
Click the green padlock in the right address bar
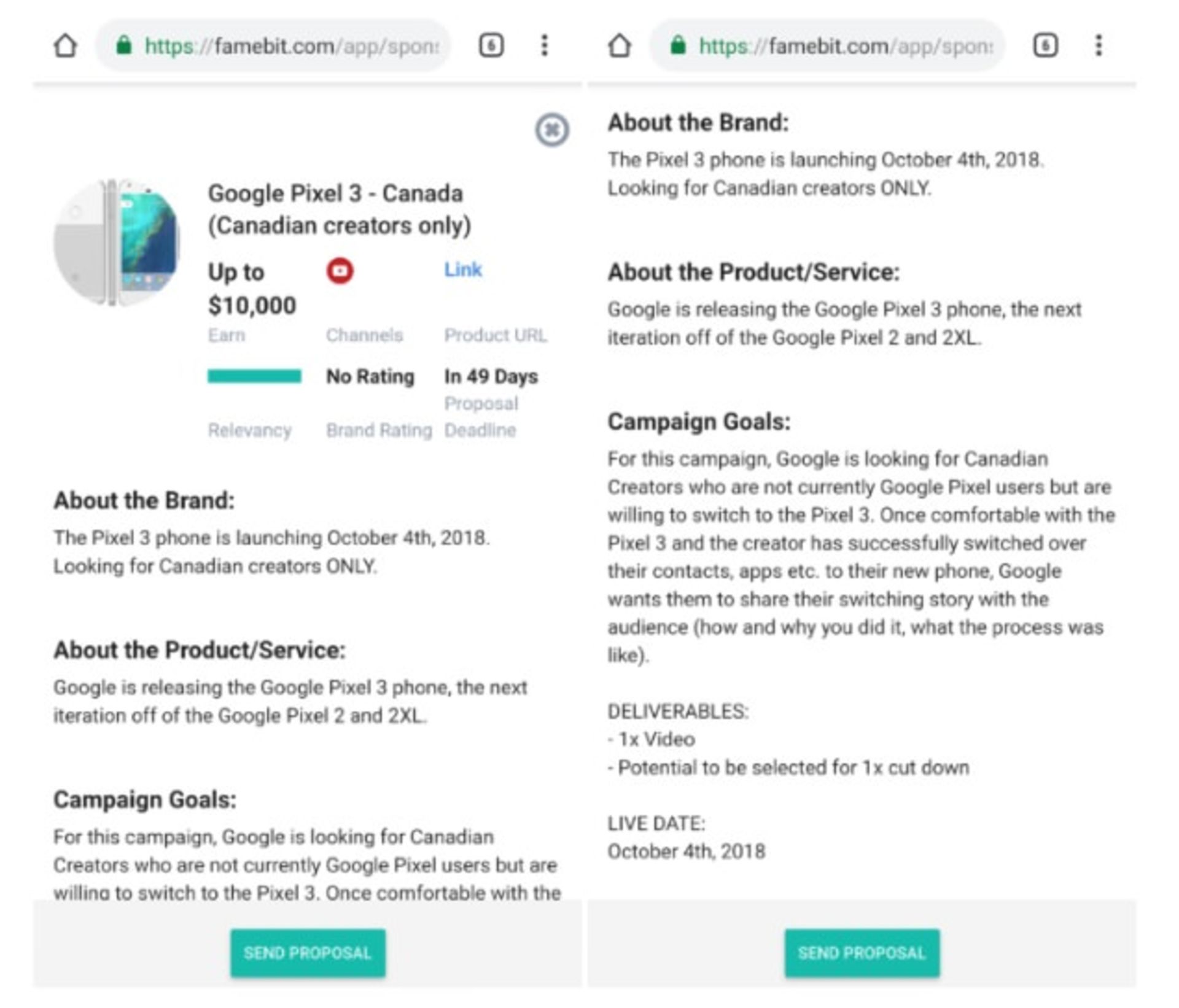(x=678, y=45)
